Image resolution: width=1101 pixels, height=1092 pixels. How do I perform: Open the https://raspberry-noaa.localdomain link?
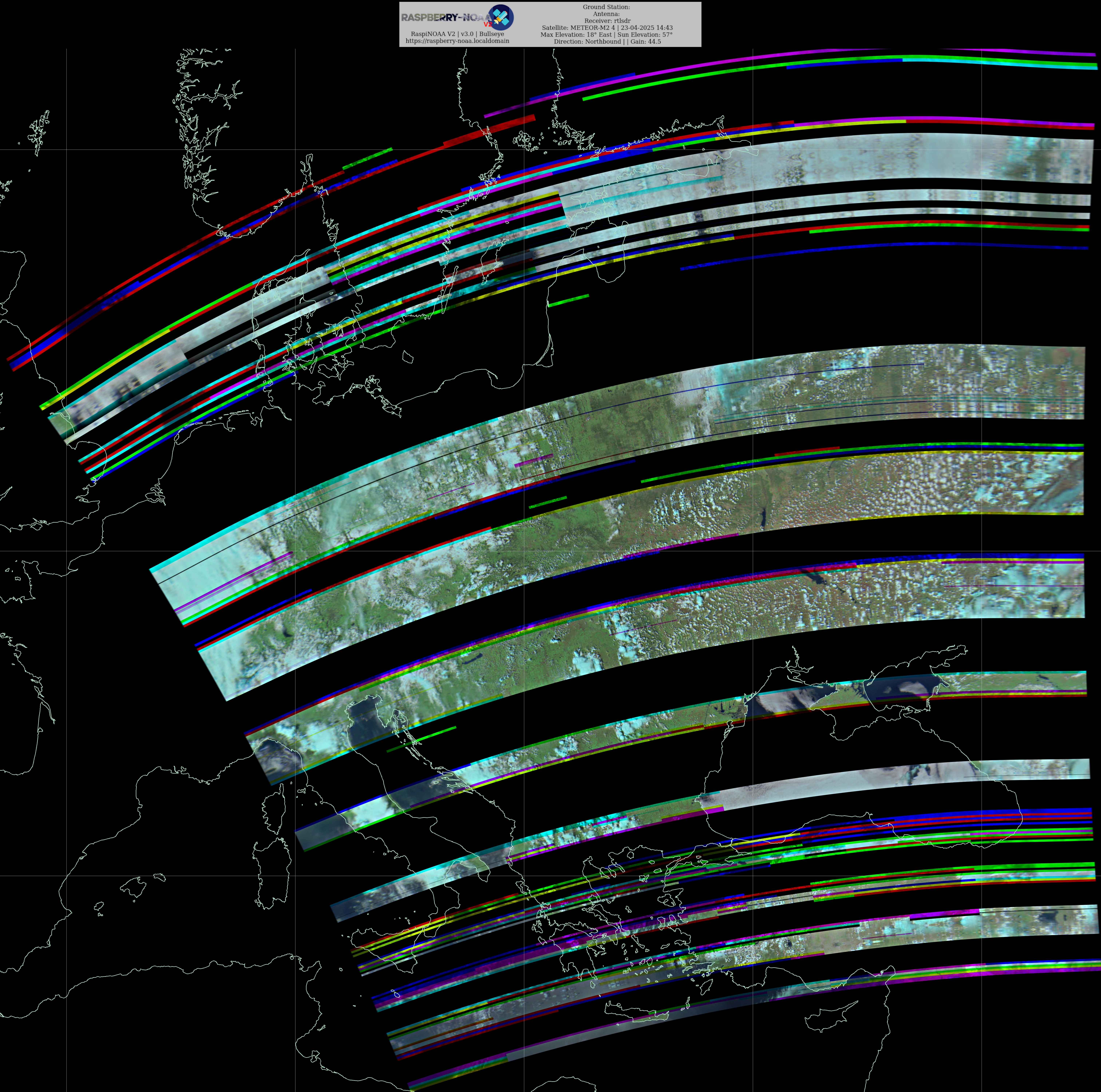pyautogui.click(x=458, y=41)
